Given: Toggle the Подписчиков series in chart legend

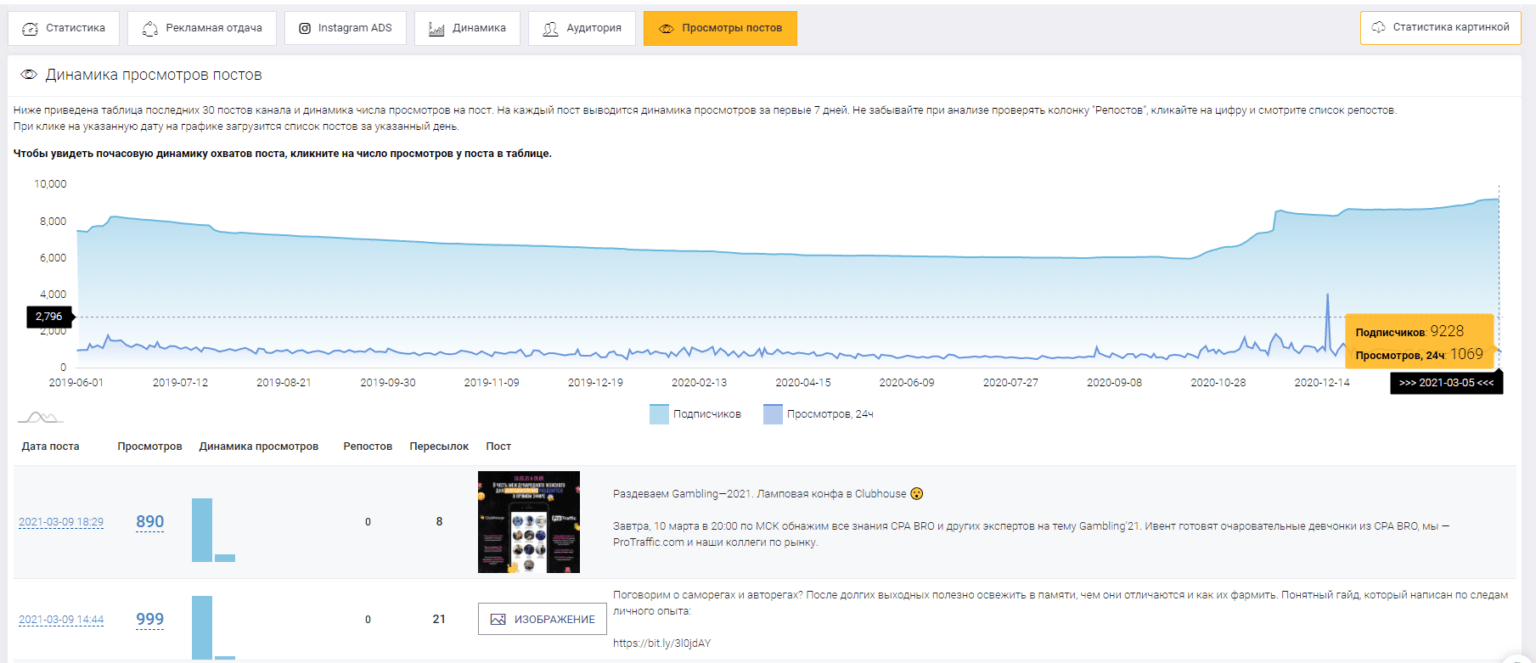Looking at the screenshot, I should pos(707,414).
